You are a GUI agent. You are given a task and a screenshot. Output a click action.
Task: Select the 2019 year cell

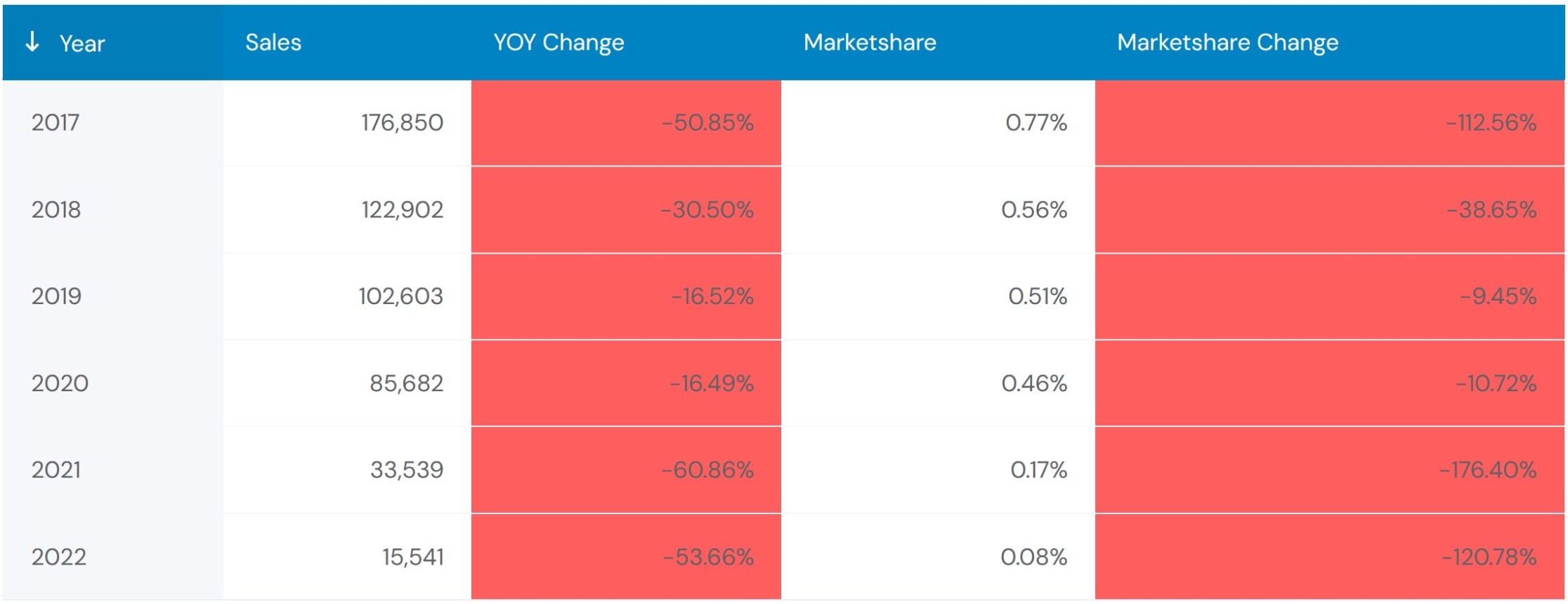56,296
